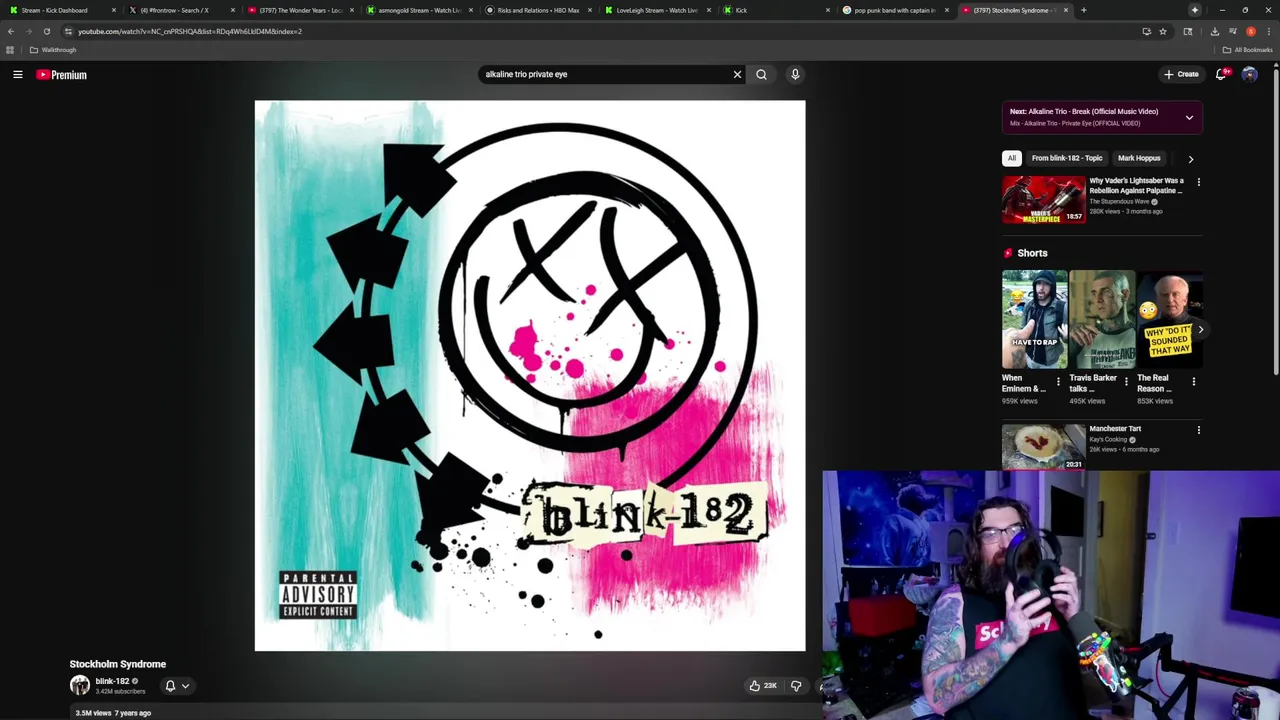
Task: Open a new browser tab
Action: click(1083, 10)
